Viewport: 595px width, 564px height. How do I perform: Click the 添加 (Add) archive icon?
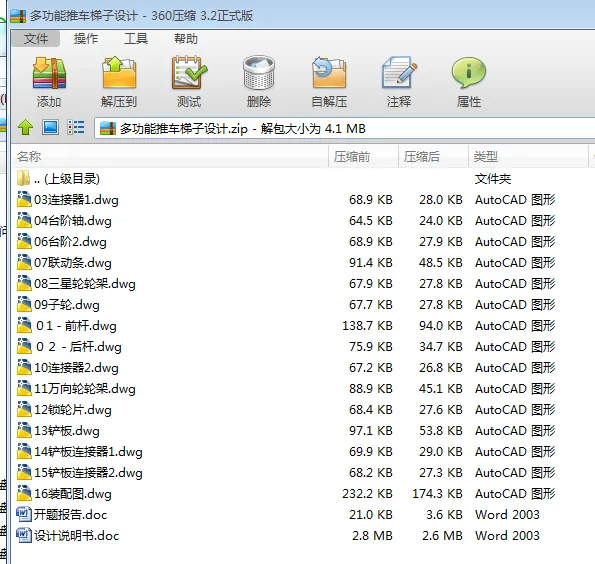(49, 73)
